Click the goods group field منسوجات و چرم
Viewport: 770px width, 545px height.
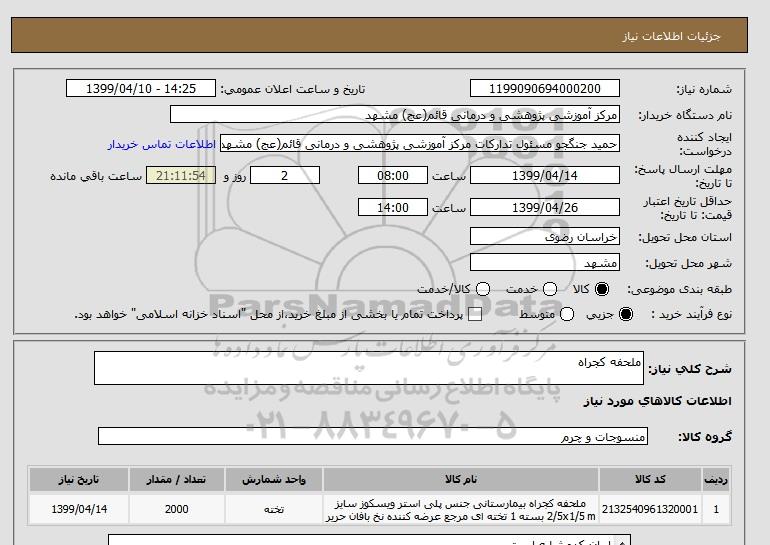pyautogui.click(x=373, y=436)
